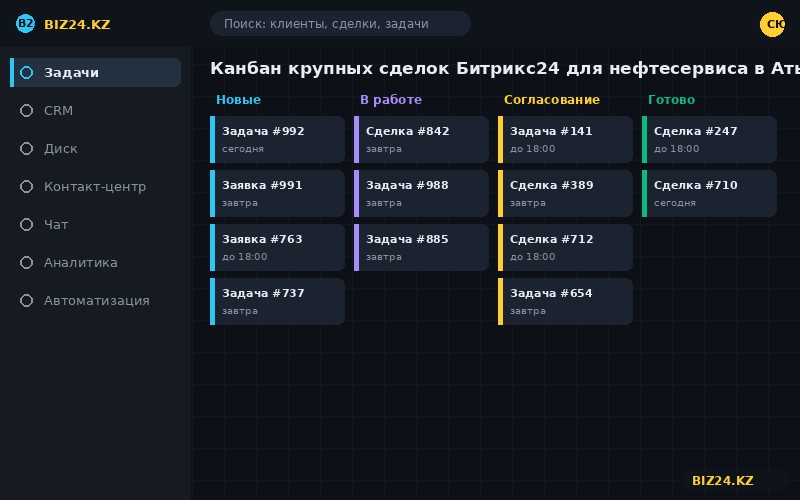Open card Заявка #763
Viewport: 800px width, 500px height.
coord(278,247)
